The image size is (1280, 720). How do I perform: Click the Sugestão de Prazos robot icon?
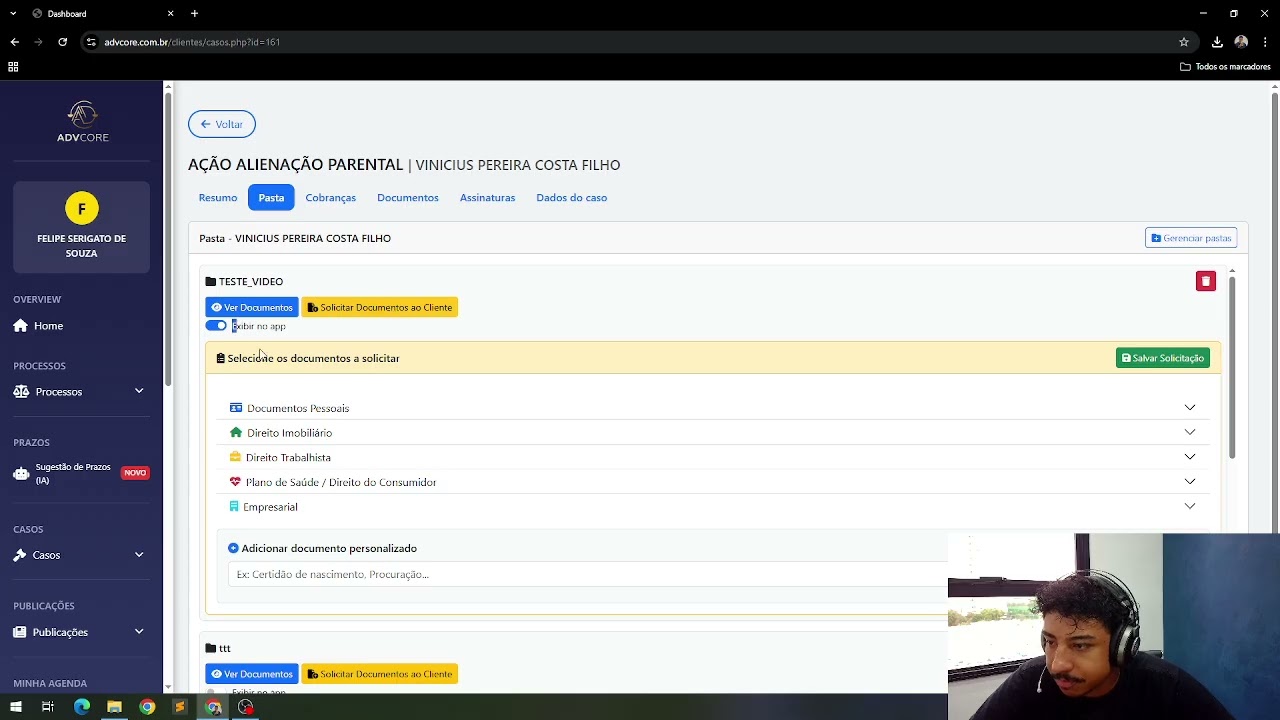(x=21, y=474)
